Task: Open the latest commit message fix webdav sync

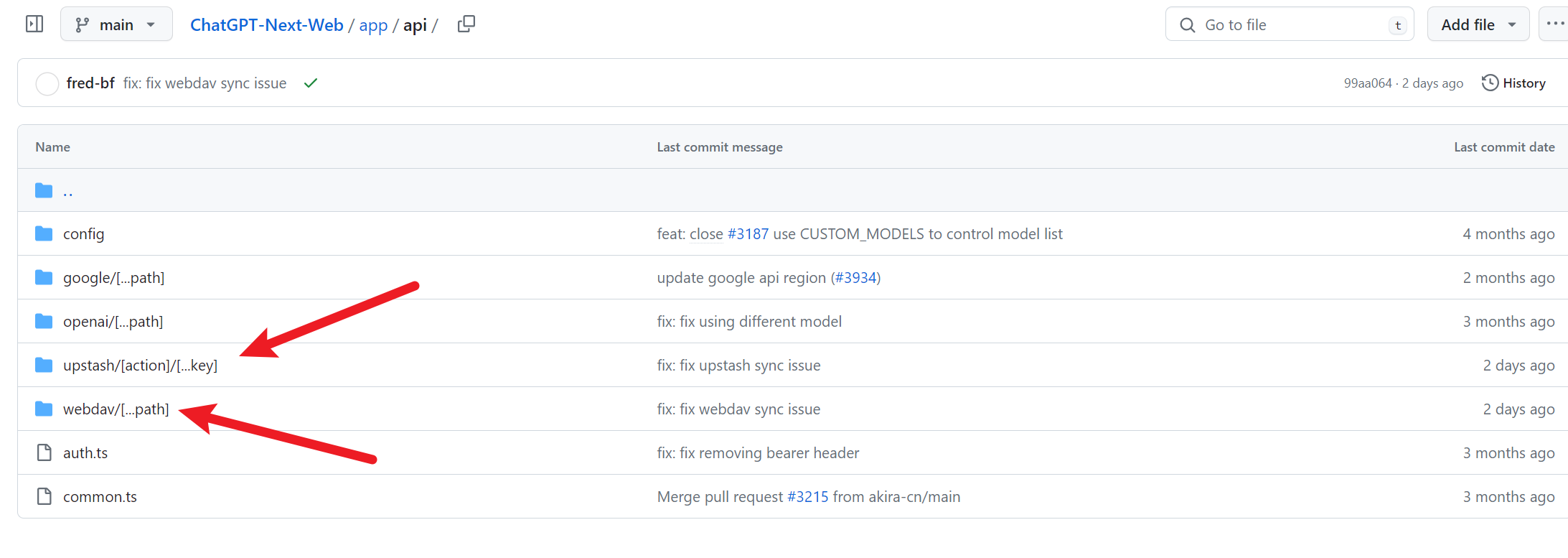Action: 205,83
